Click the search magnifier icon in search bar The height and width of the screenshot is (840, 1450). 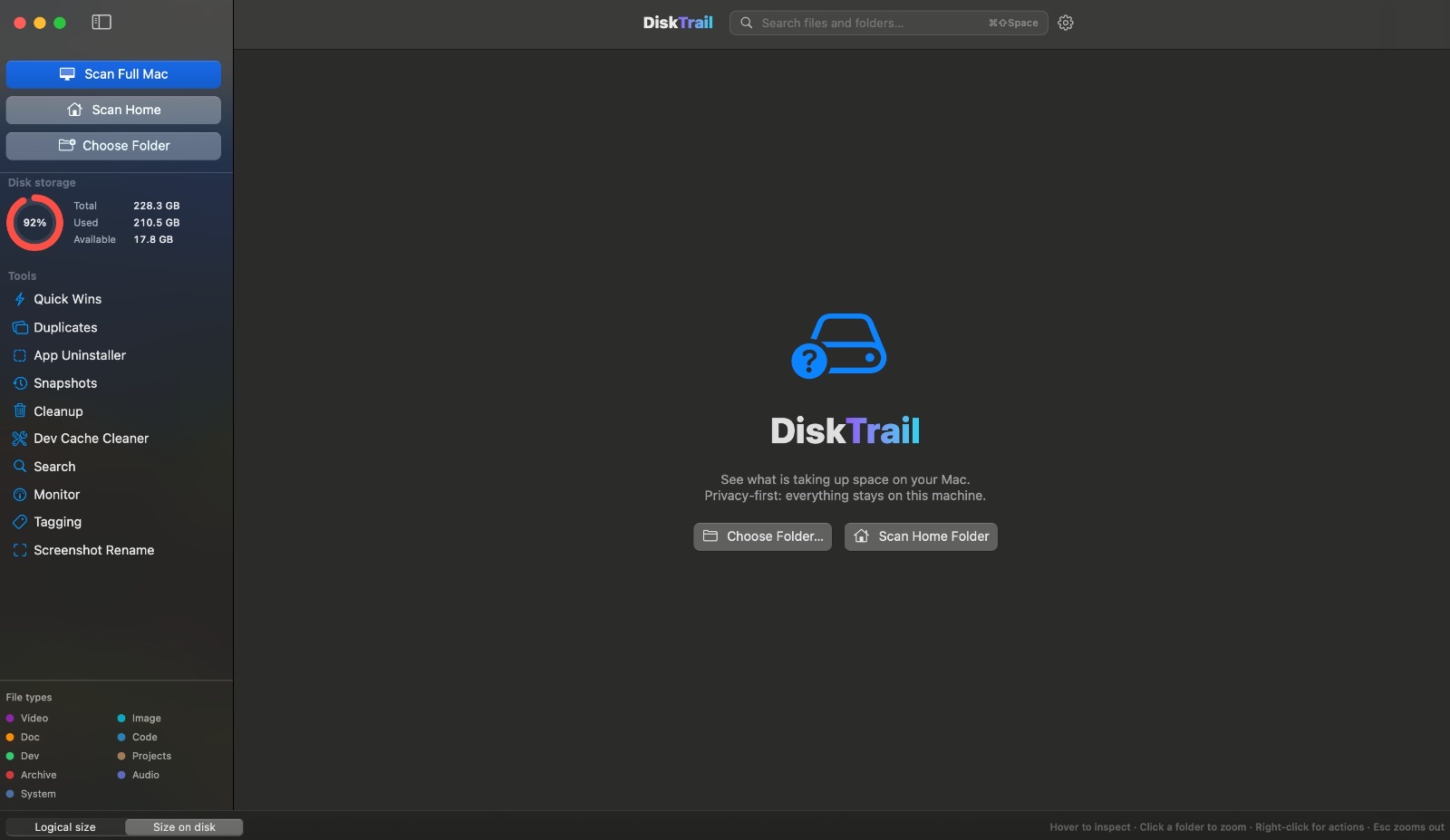(747, 23)
